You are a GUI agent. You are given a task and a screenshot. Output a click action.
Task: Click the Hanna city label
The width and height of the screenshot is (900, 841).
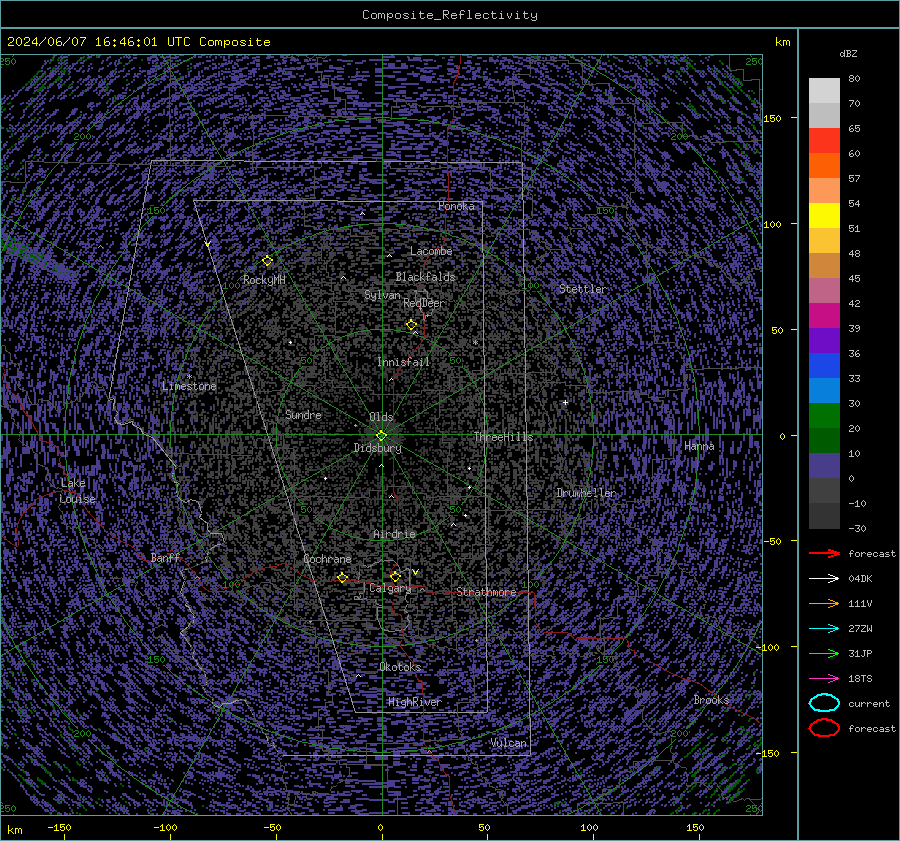(699, 446)
